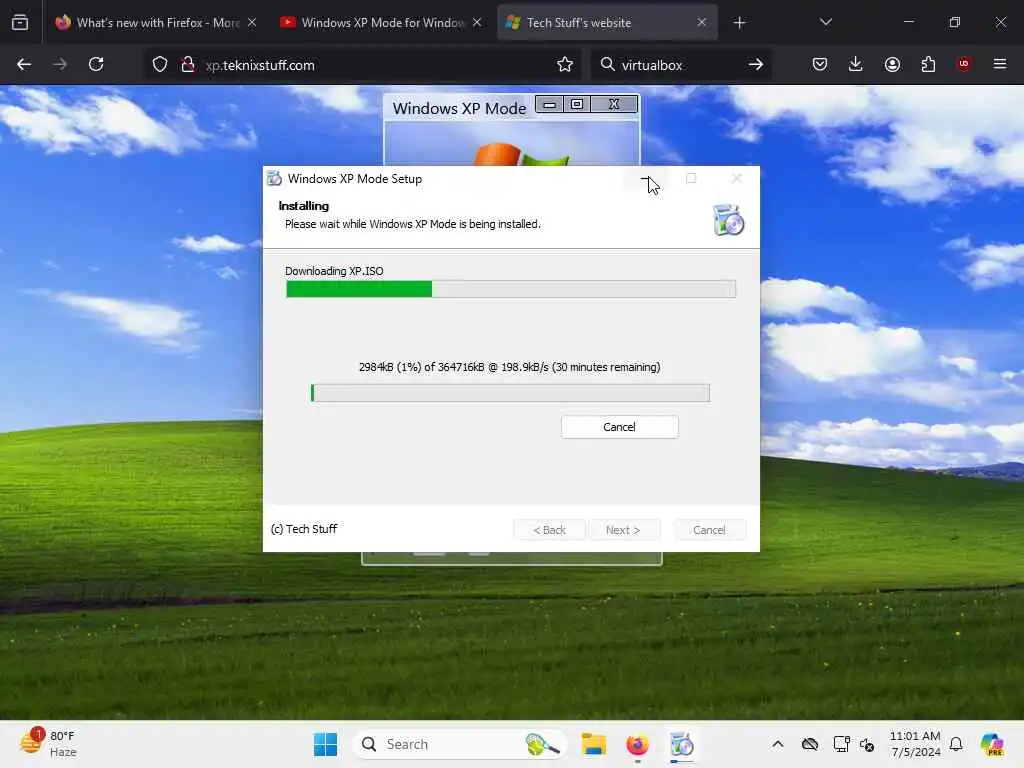Viewport: 1024px width, 768px height.
Task: Maximize the Windows XP Mode web window
Action: tap(577, 104)
